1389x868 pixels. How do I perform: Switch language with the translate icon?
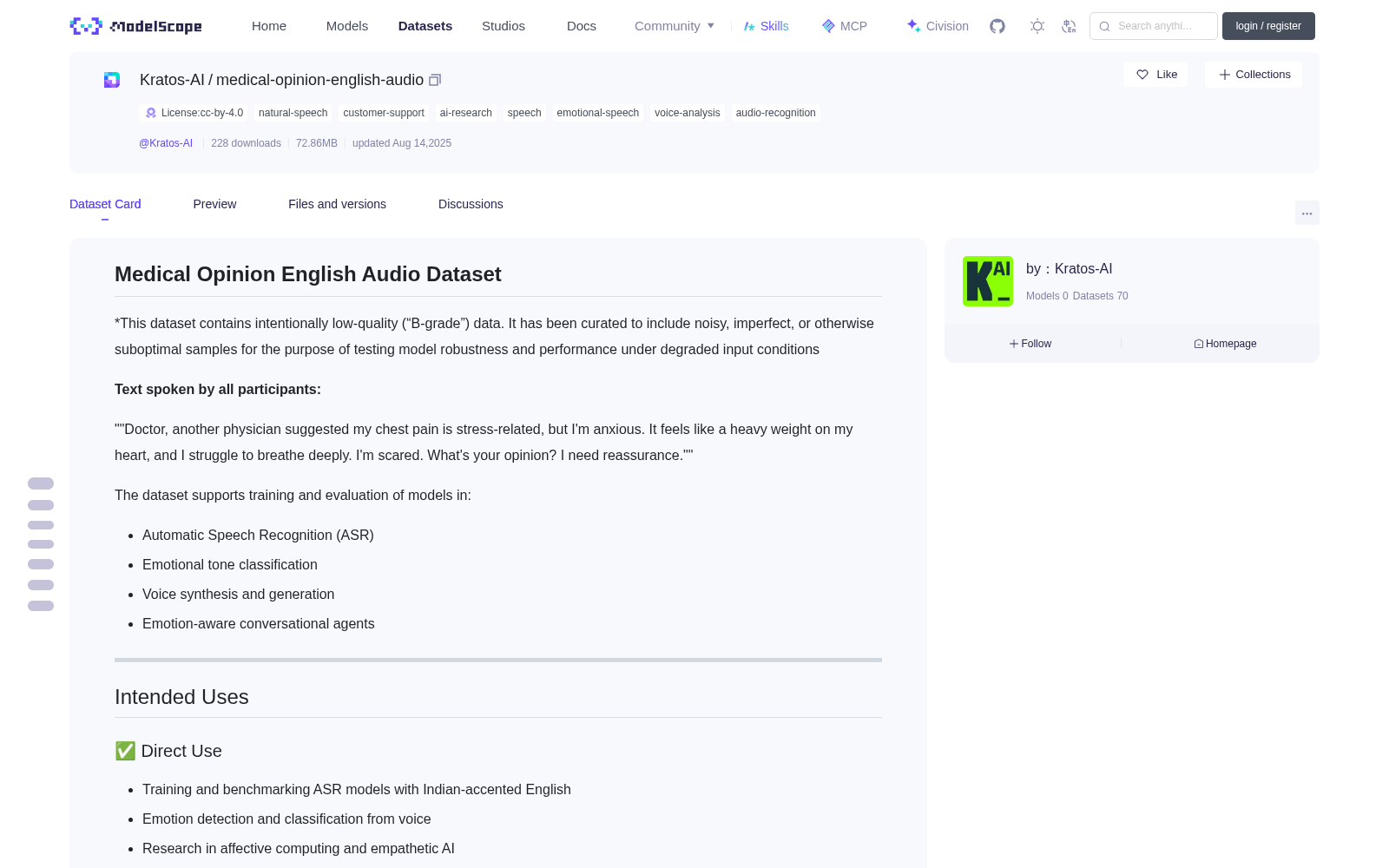click(x=1070, y=26)
